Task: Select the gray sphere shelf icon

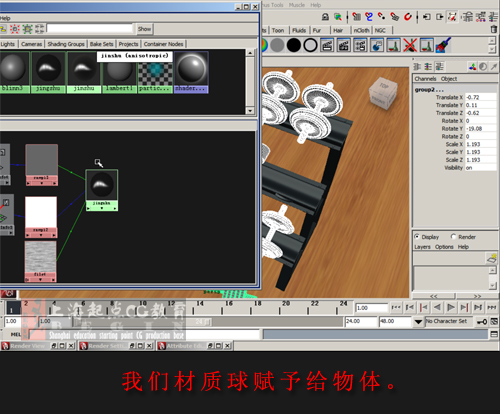Action: pyautogui.click(x=277, y=45)
